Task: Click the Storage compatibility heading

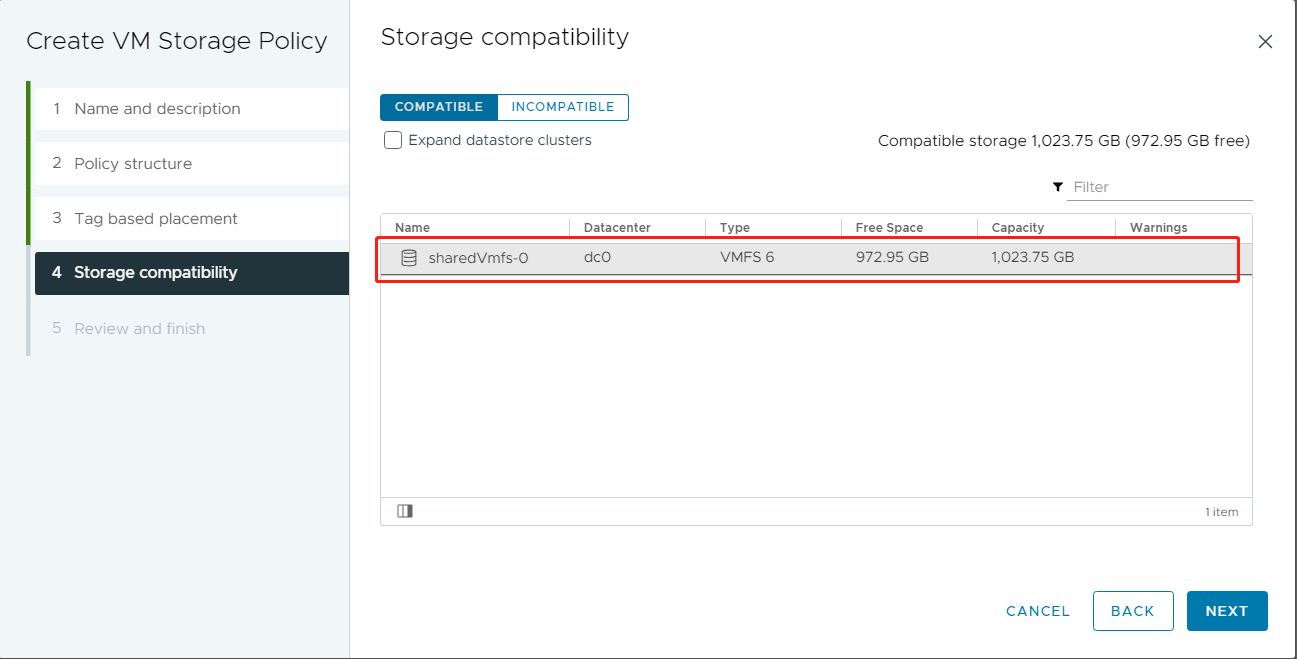Action: (505, 38)
